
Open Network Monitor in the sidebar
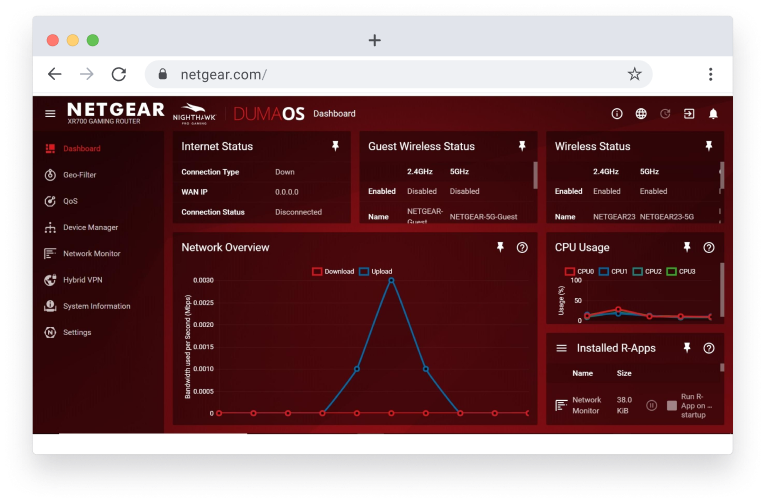click(92, 254)
